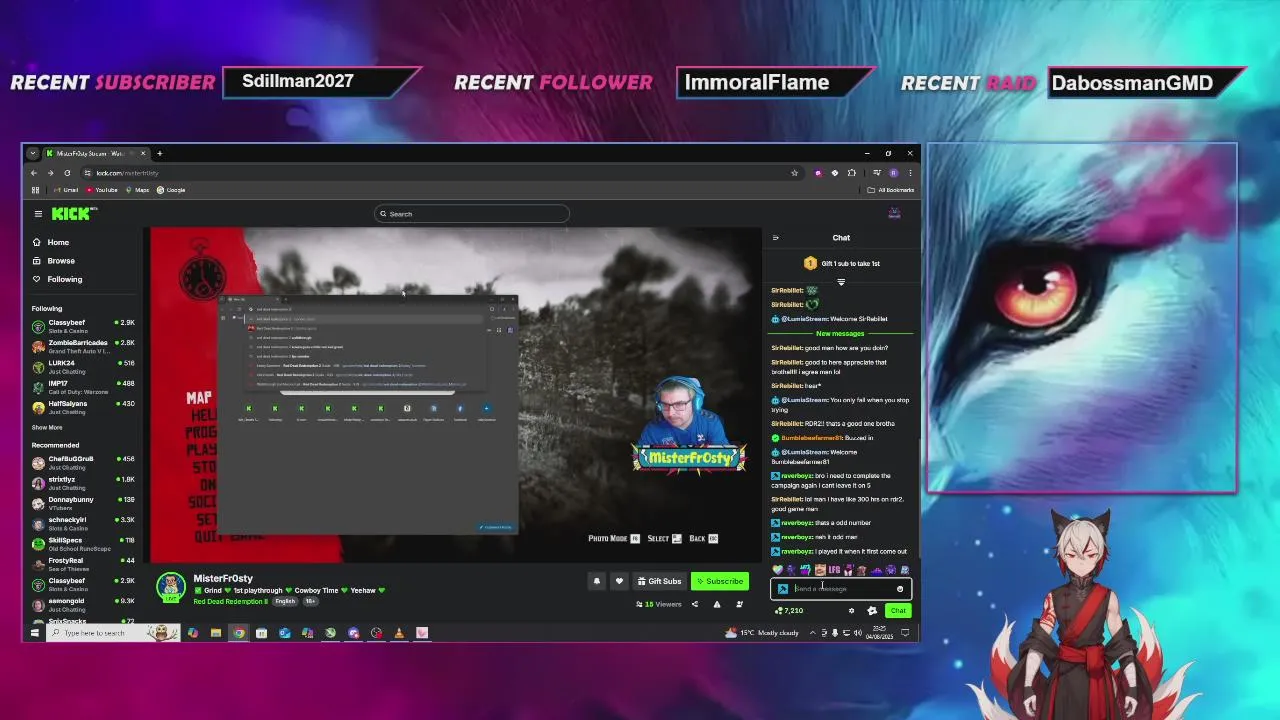
Task: Toggle channel notifications bell
Action: point(597,581)
